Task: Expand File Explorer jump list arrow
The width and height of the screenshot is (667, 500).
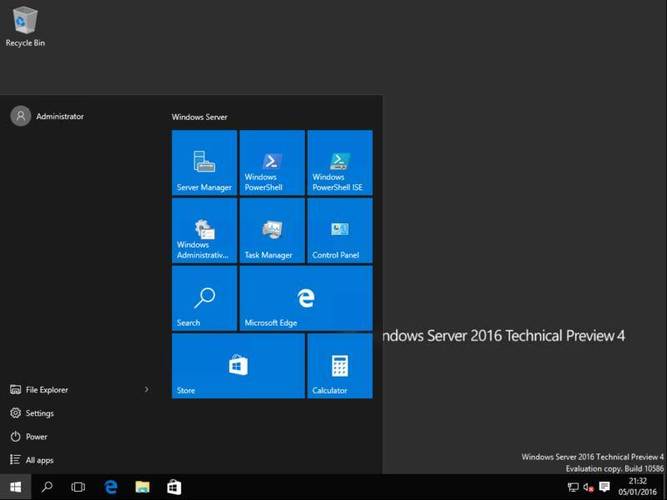Action: 147,389
